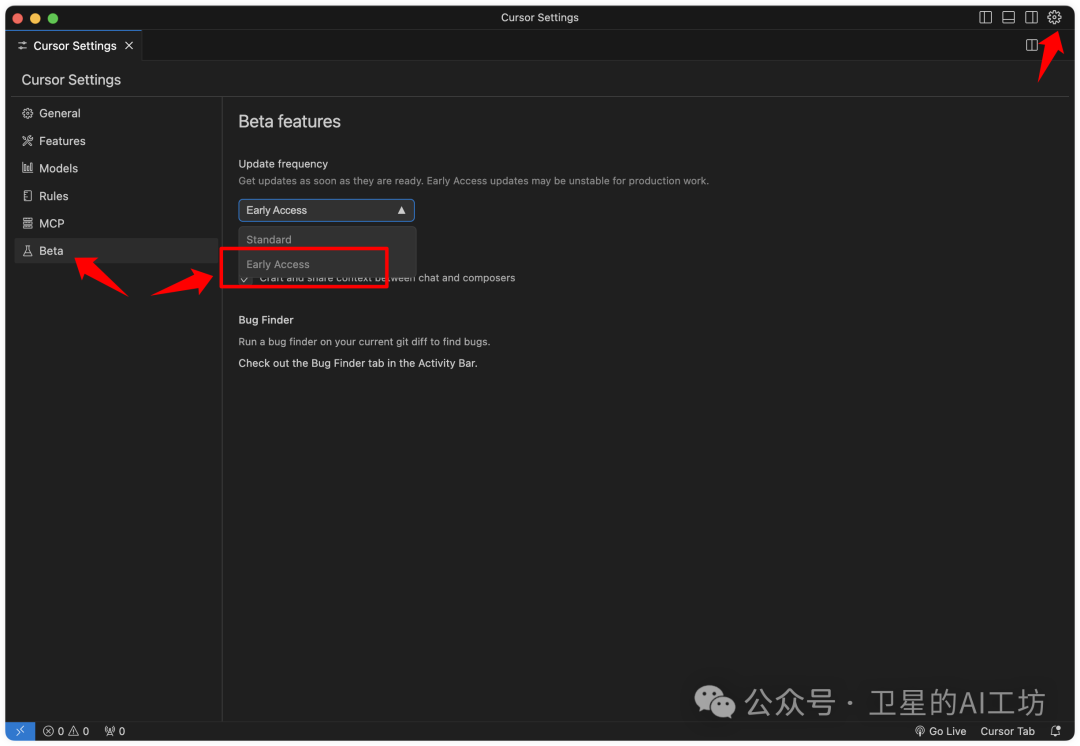The height and width of the screenshot is (746, 1080).
Task: Close the Cursor Settings tab
Action: pos(129,46)
